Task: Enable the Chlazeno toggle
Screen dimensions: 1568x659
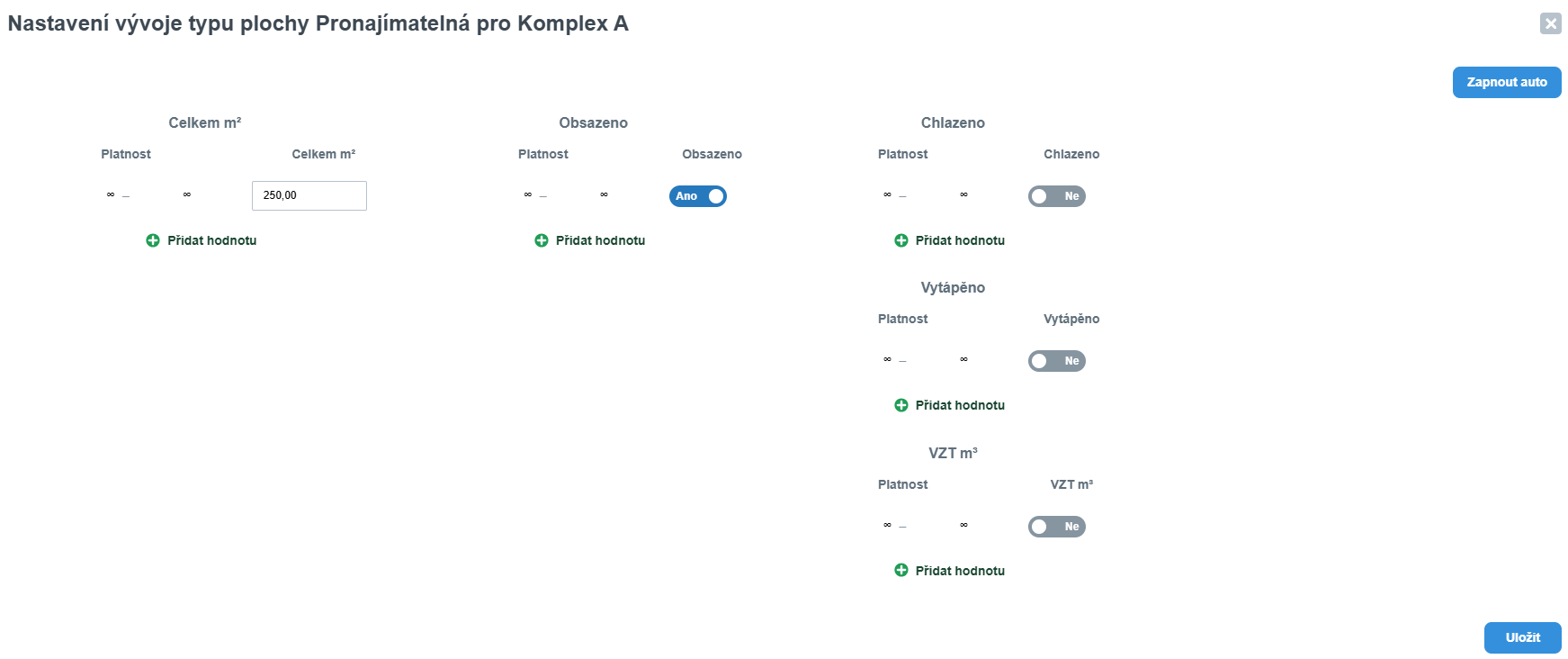Action: click(x=1057, y=196)
